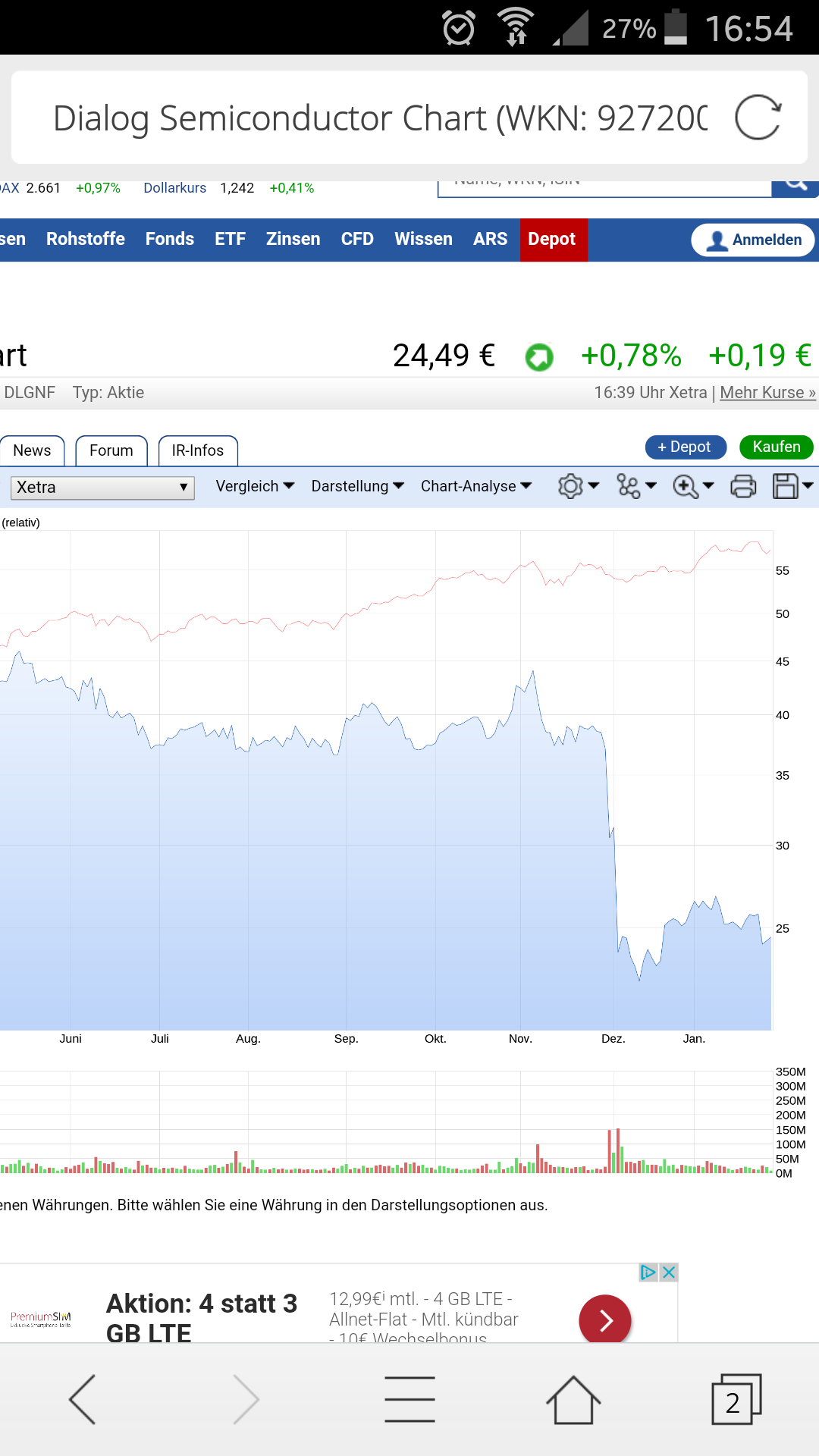Tap the 24,49 € current price
Image resolution: width=819 pixels, height=1456 pixels.
point(444,355)
